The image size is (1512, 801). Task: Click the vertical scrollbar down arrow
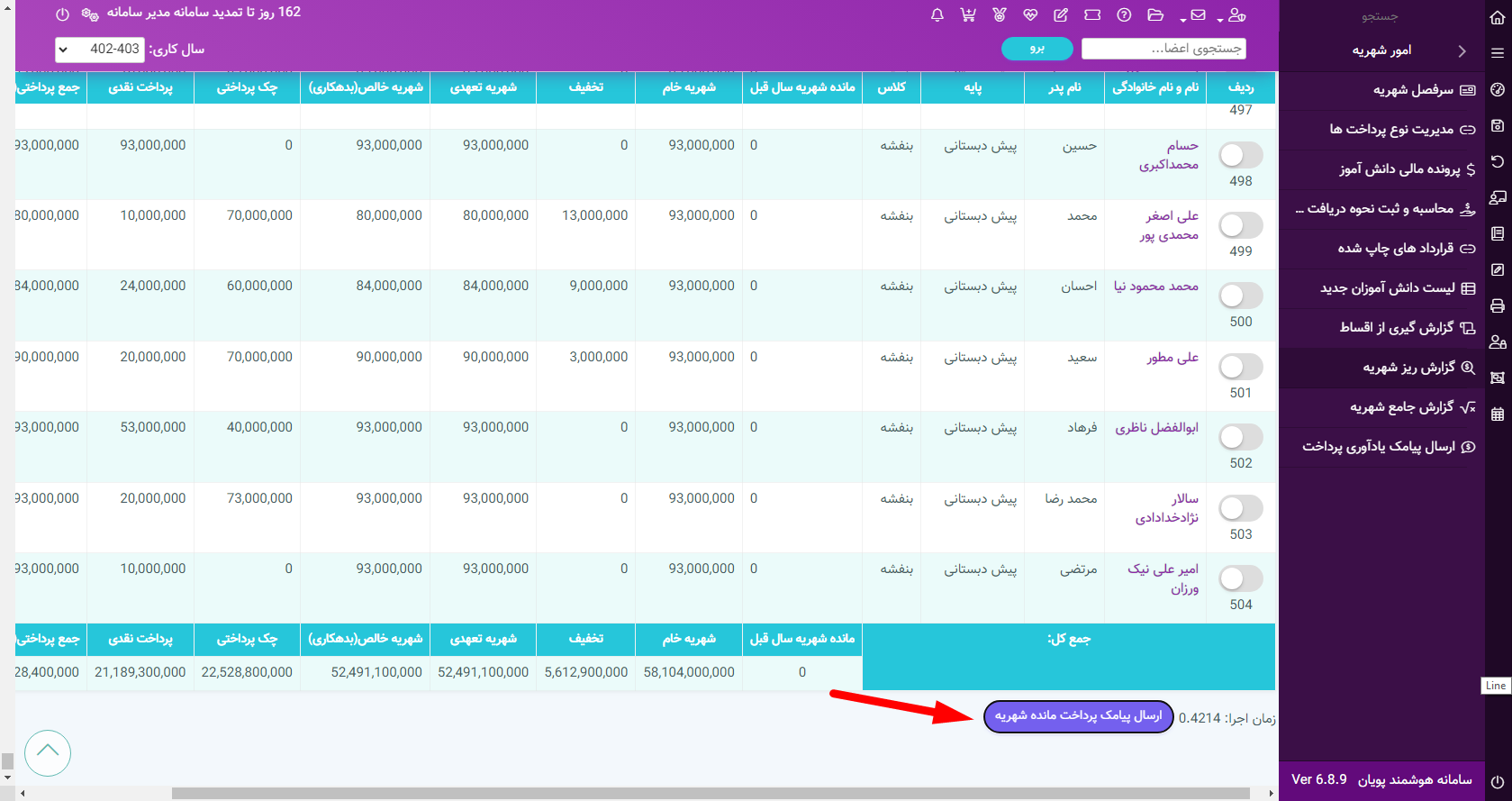(x=7, y=777)
